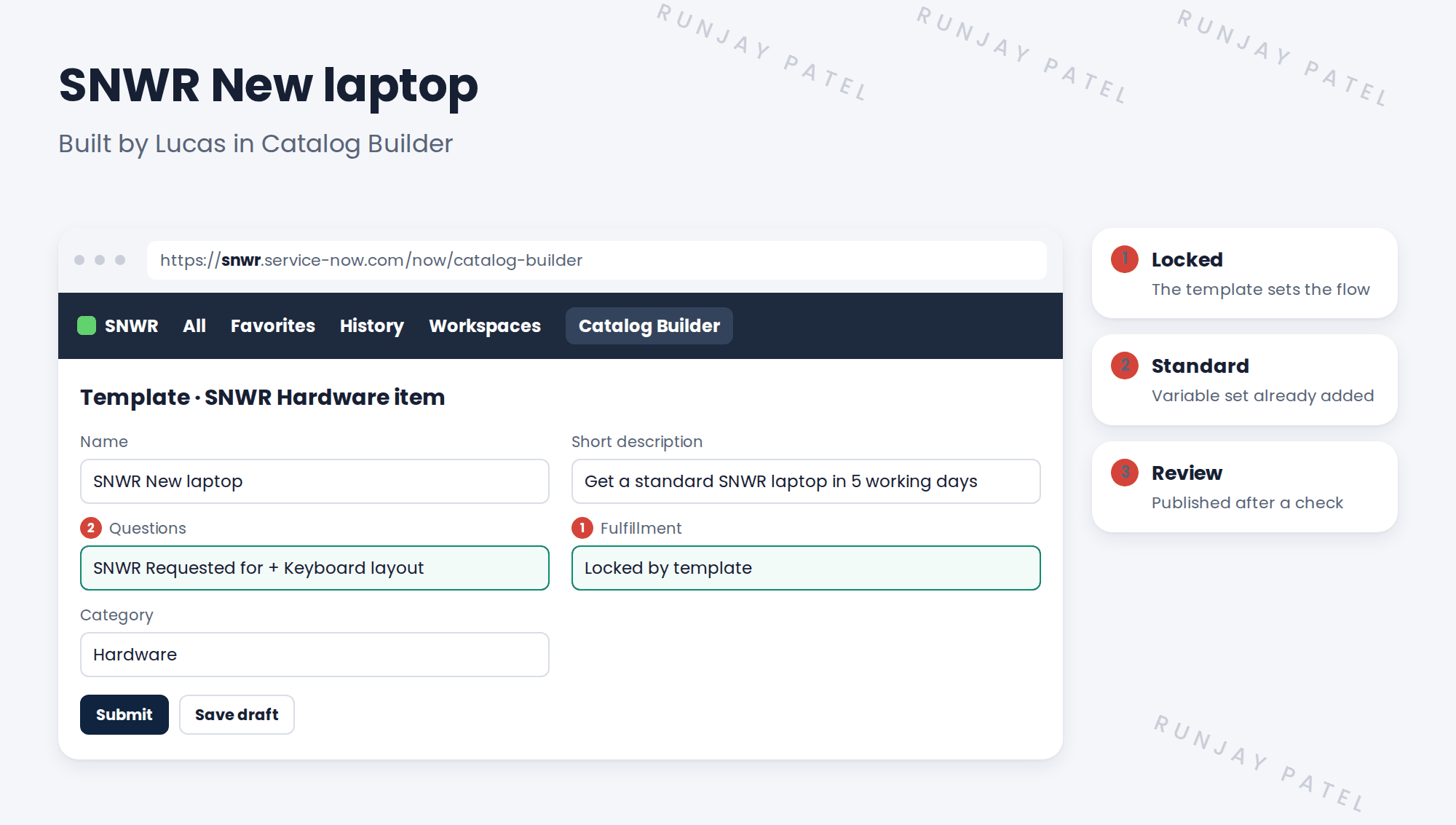Click the red number 1 on Locked card
The width and height of the screenshot is (1456, 825).
point(1125,259)
